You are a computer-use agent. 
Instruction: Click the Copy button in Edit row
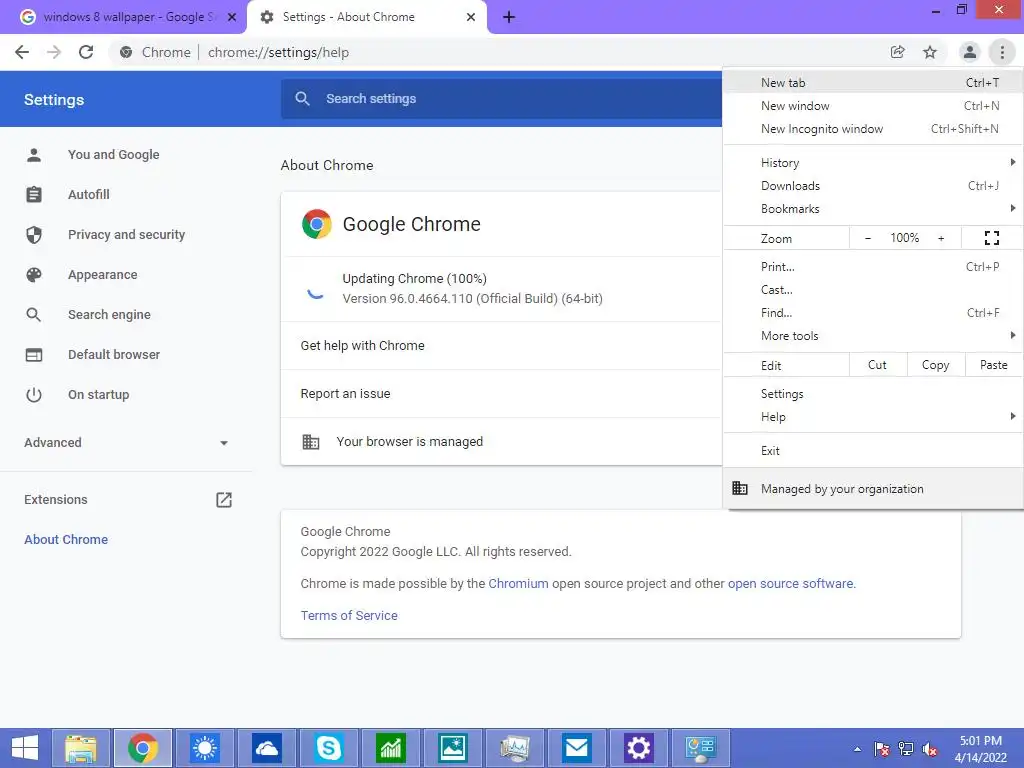click(936, 365)
